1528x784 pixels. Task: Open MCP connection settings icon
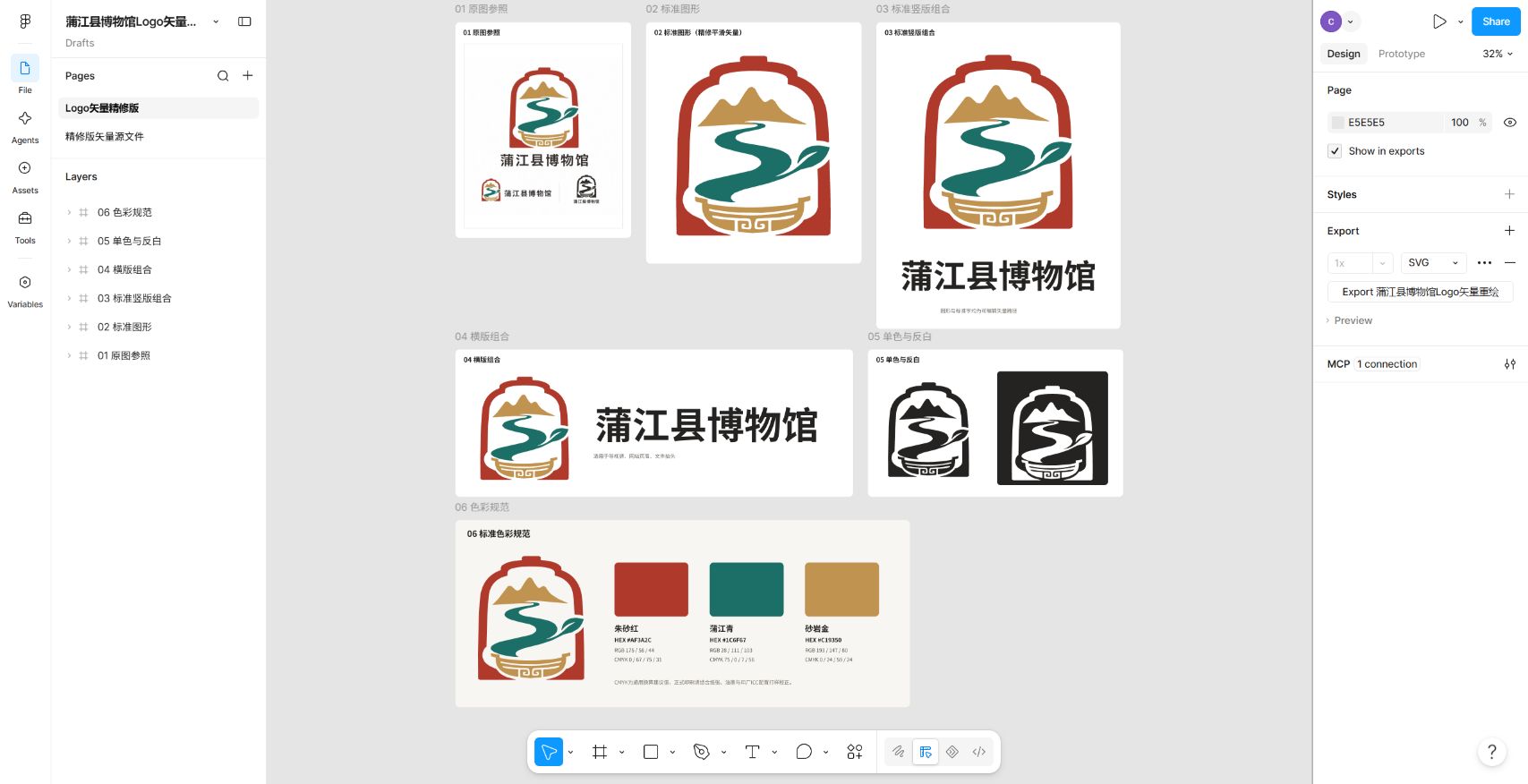[x=1510, y=364]
